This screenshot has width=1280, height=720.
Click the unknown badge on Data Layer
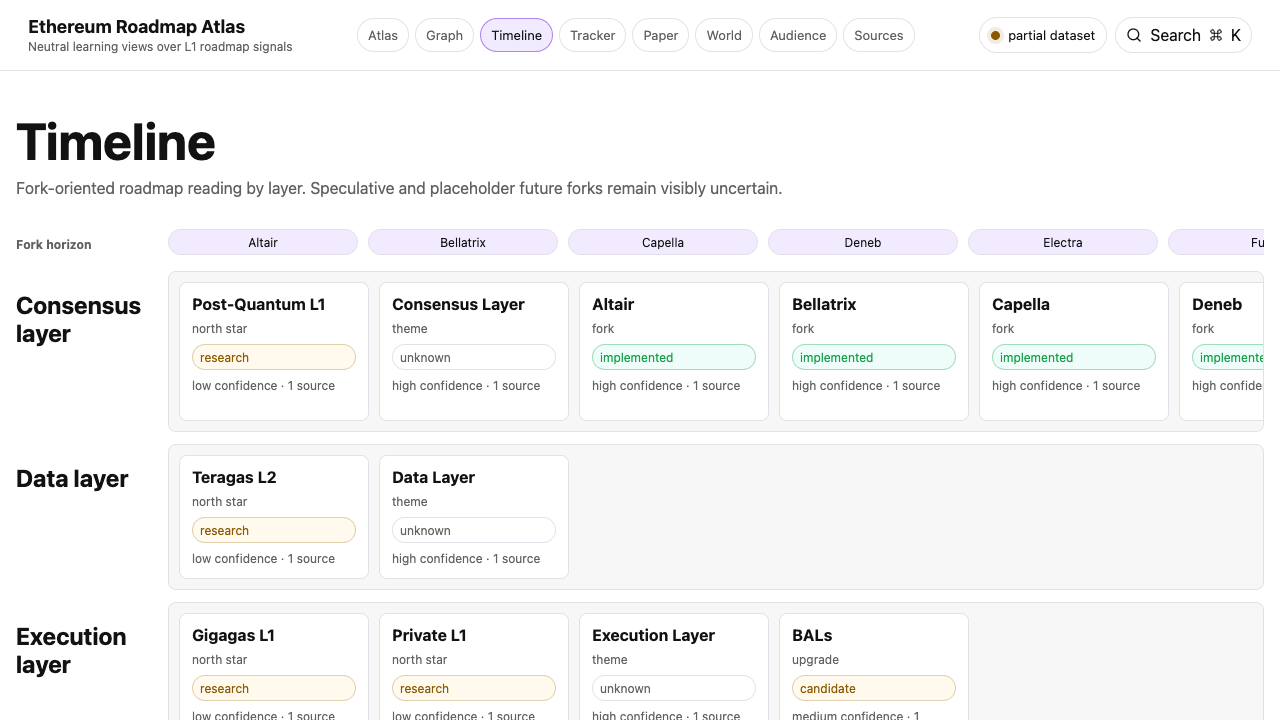[474, 530]
